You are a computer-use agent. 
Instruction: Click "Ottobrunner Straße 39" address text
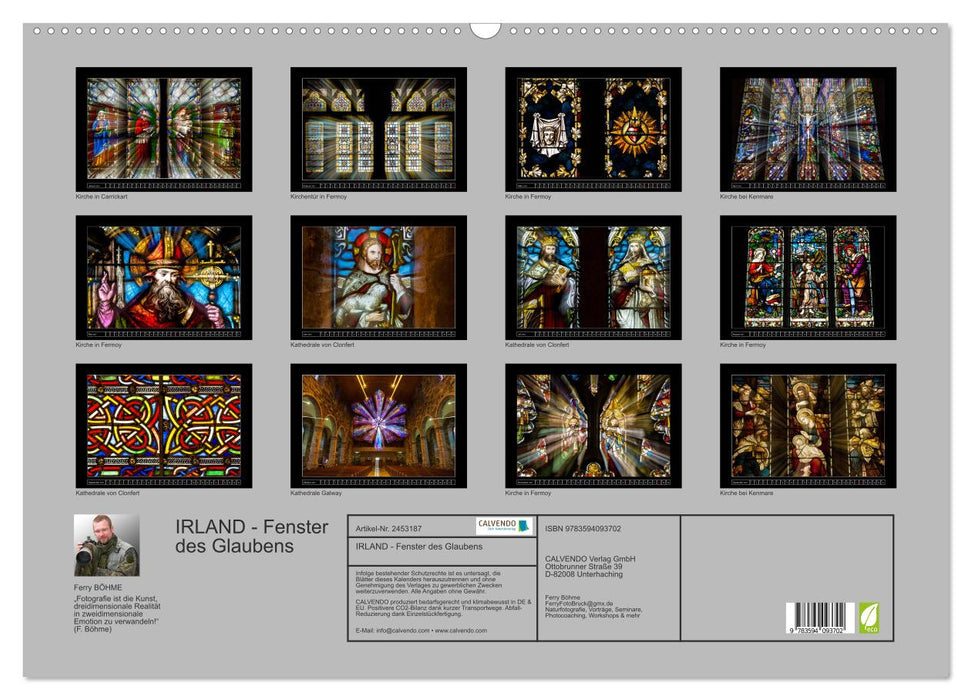click(583, 566)
